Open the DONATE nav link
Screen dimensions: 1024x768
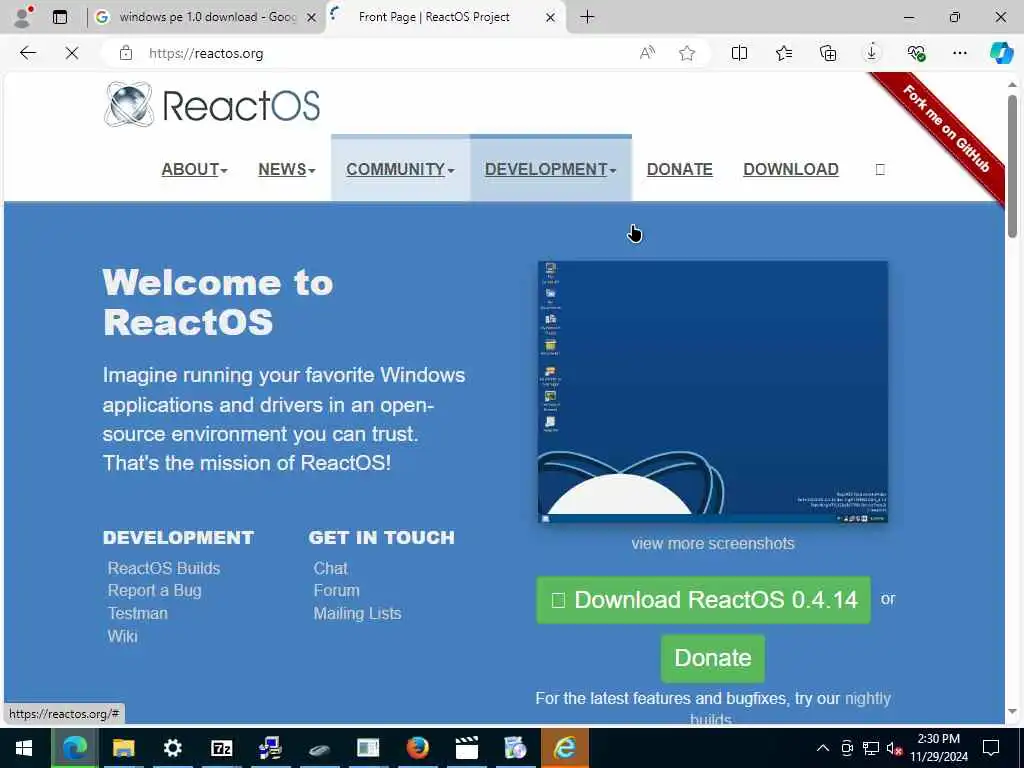coord(680,169)
